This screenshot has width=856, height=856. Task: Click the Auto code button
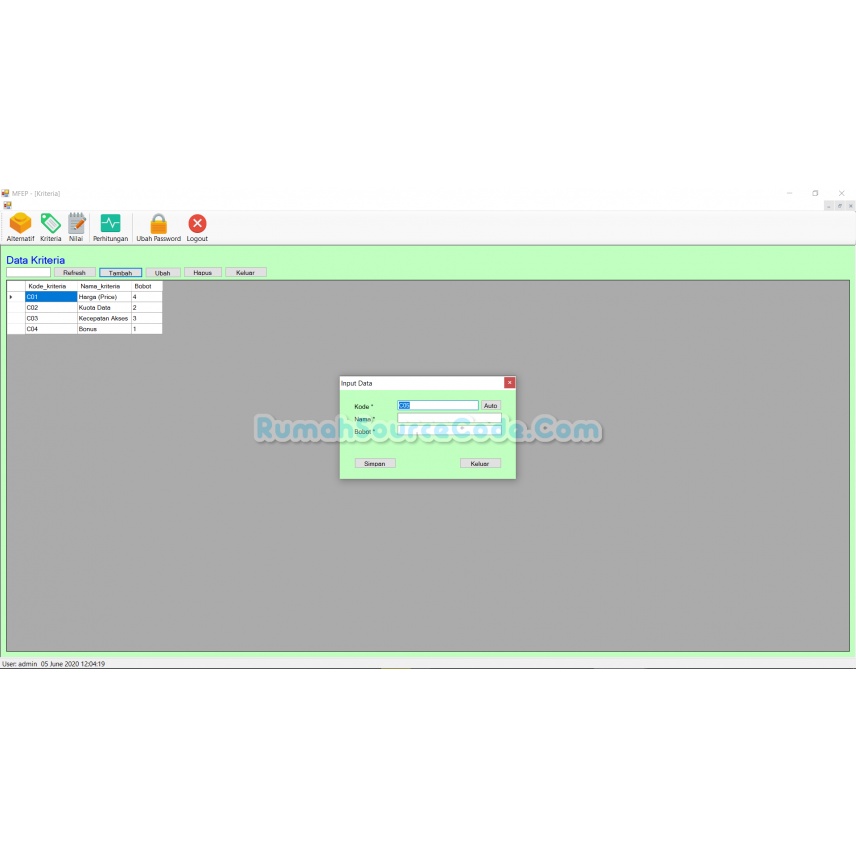point(490,406)
